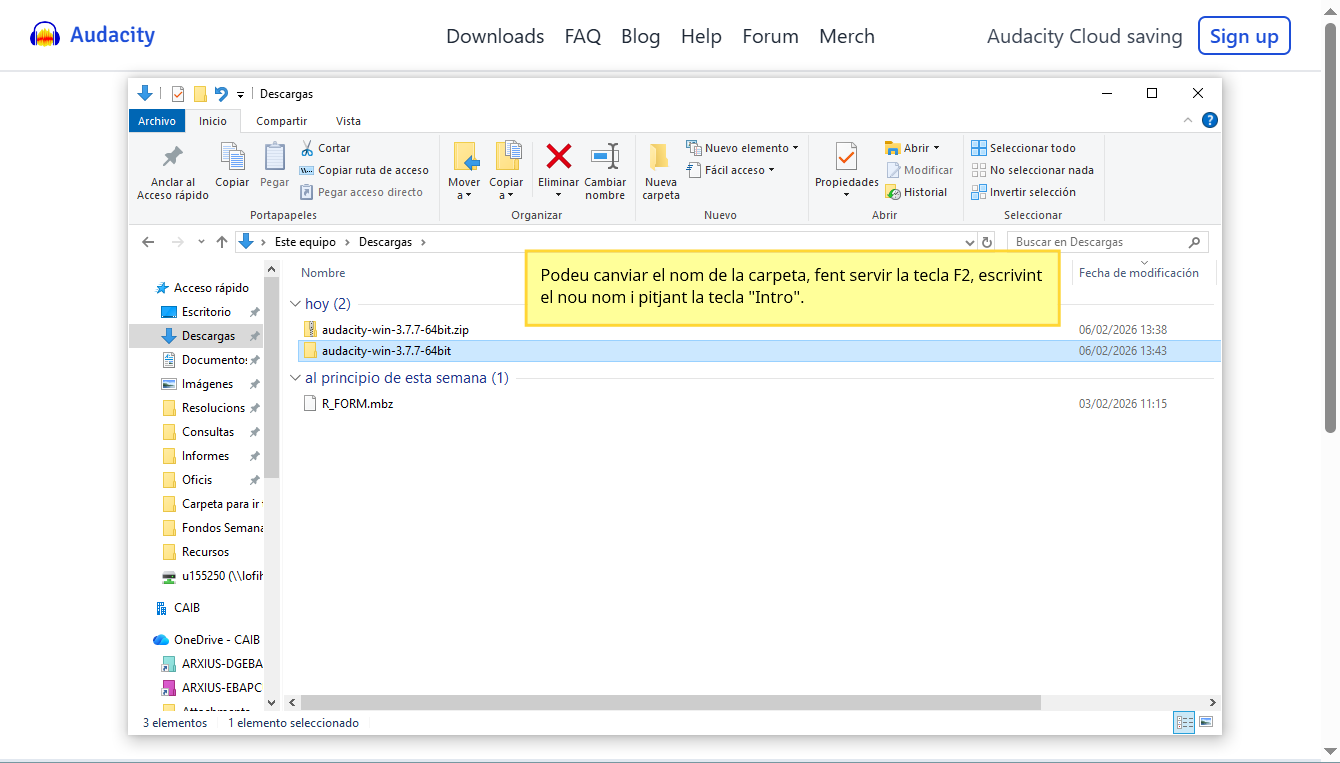Viewport: 1340px width, 763px height.
Task: Click the refresh icon beside address bar
Action: (988, 242)
